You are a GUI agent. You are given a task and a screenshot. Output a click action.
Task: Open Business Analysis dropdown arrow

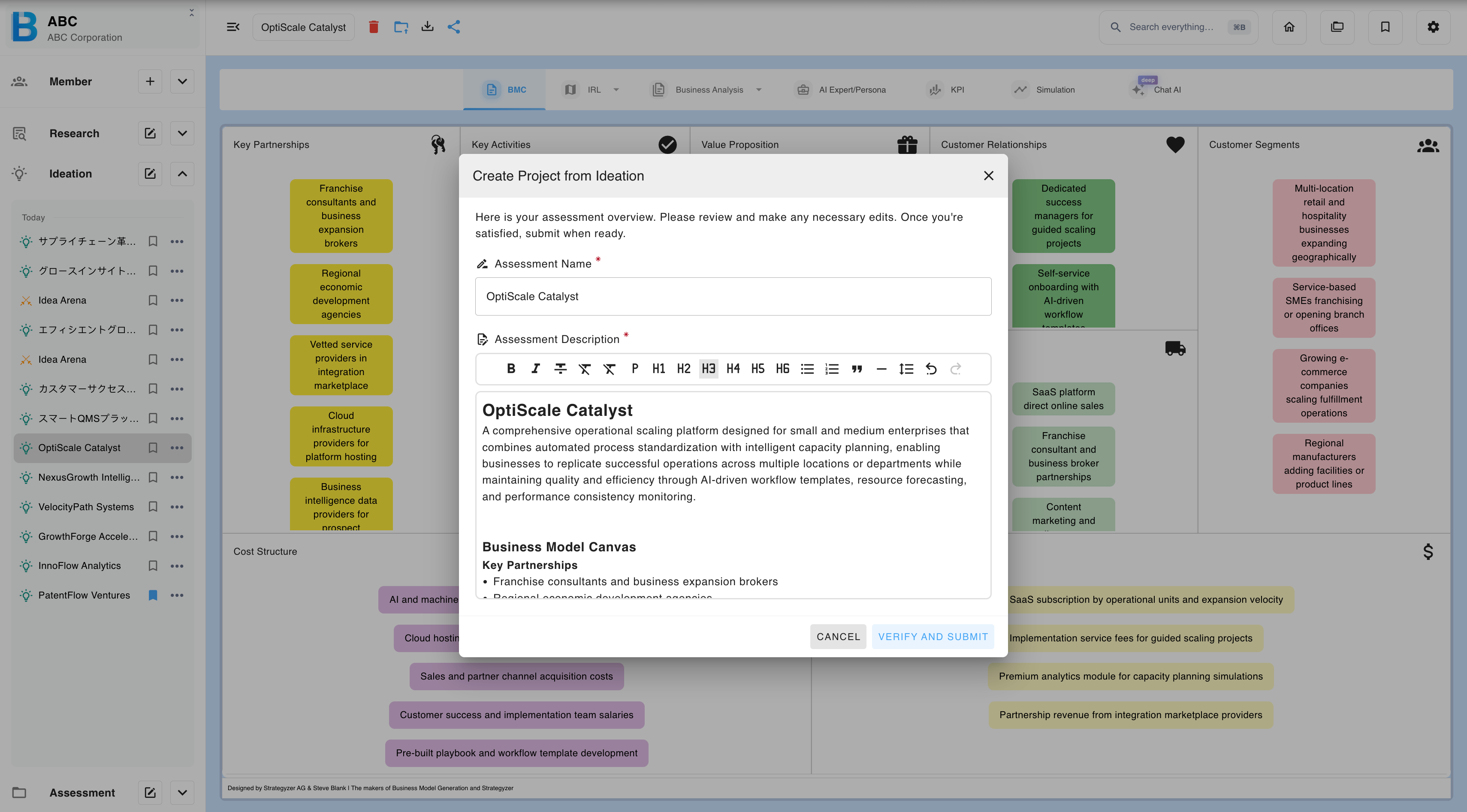tap(758, 90)
